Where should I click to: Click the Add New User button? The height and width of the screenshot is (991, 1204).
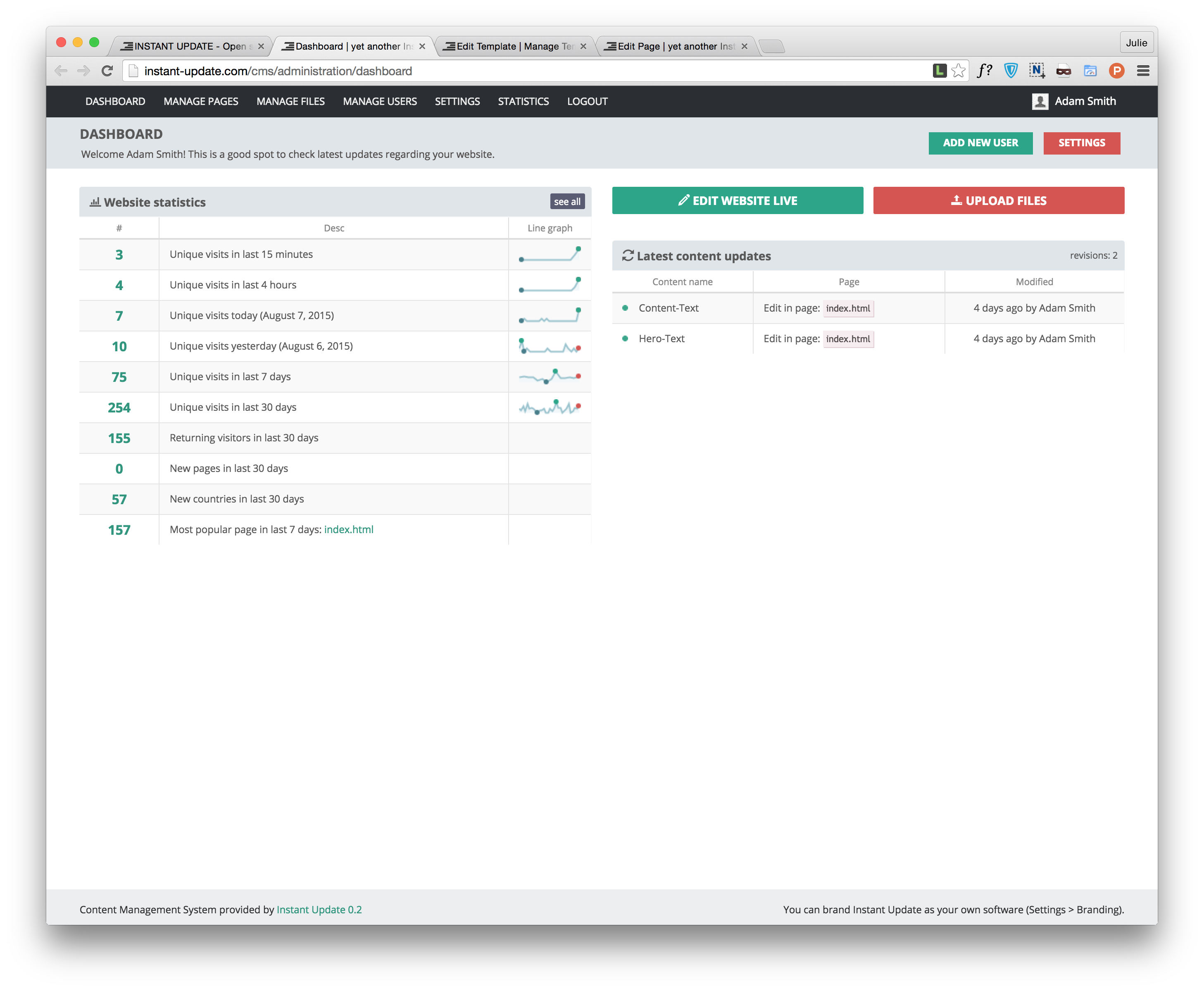point(980,143)
